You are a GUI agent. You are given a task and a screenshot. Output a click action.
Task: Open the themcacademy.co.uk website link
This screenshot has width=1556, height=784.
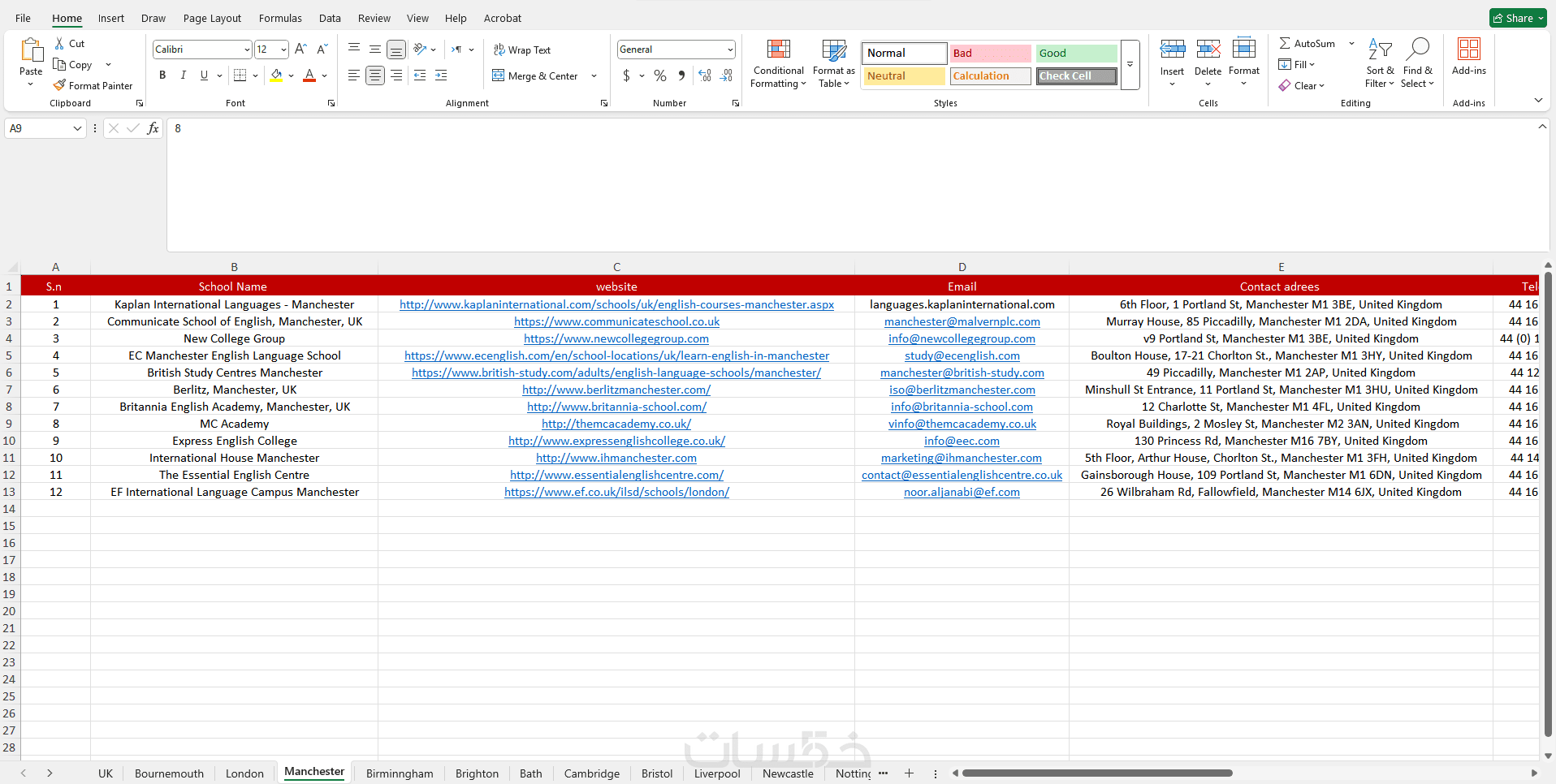[x=616, y=424]
